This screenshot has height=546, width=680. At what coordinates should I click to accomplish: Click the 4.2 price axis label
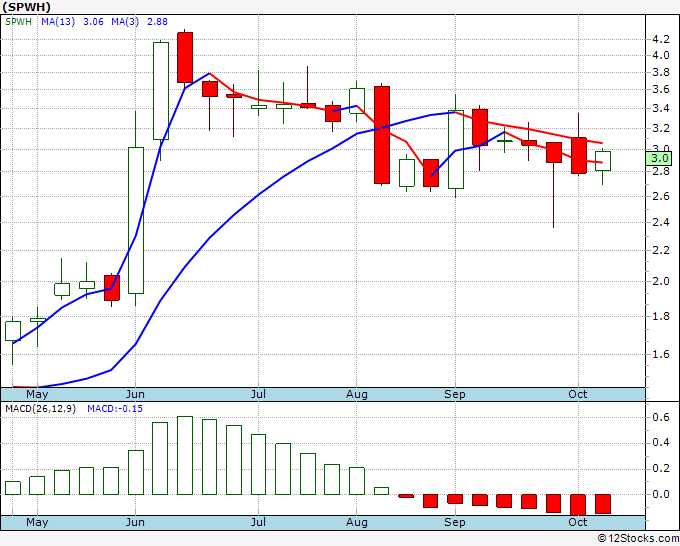tap(660, 39)
